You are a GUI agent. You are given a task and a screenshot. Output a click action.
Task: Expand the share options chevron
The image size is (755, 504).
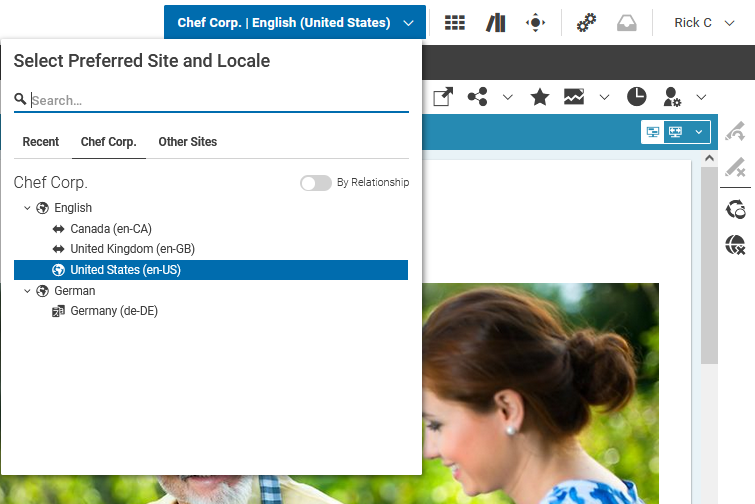click(x=508, y=97)
